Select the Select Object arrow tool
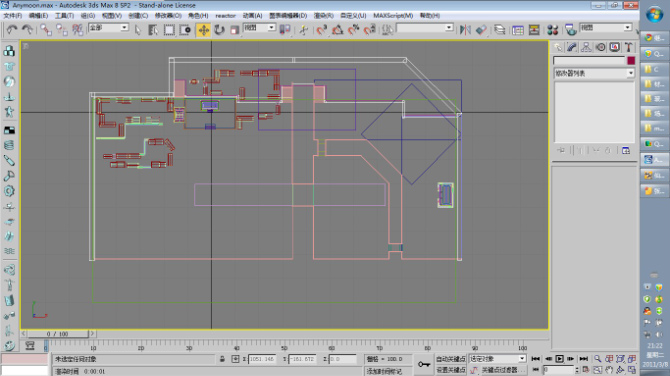This screenshot has width=670, height=376. pos(138,30)
